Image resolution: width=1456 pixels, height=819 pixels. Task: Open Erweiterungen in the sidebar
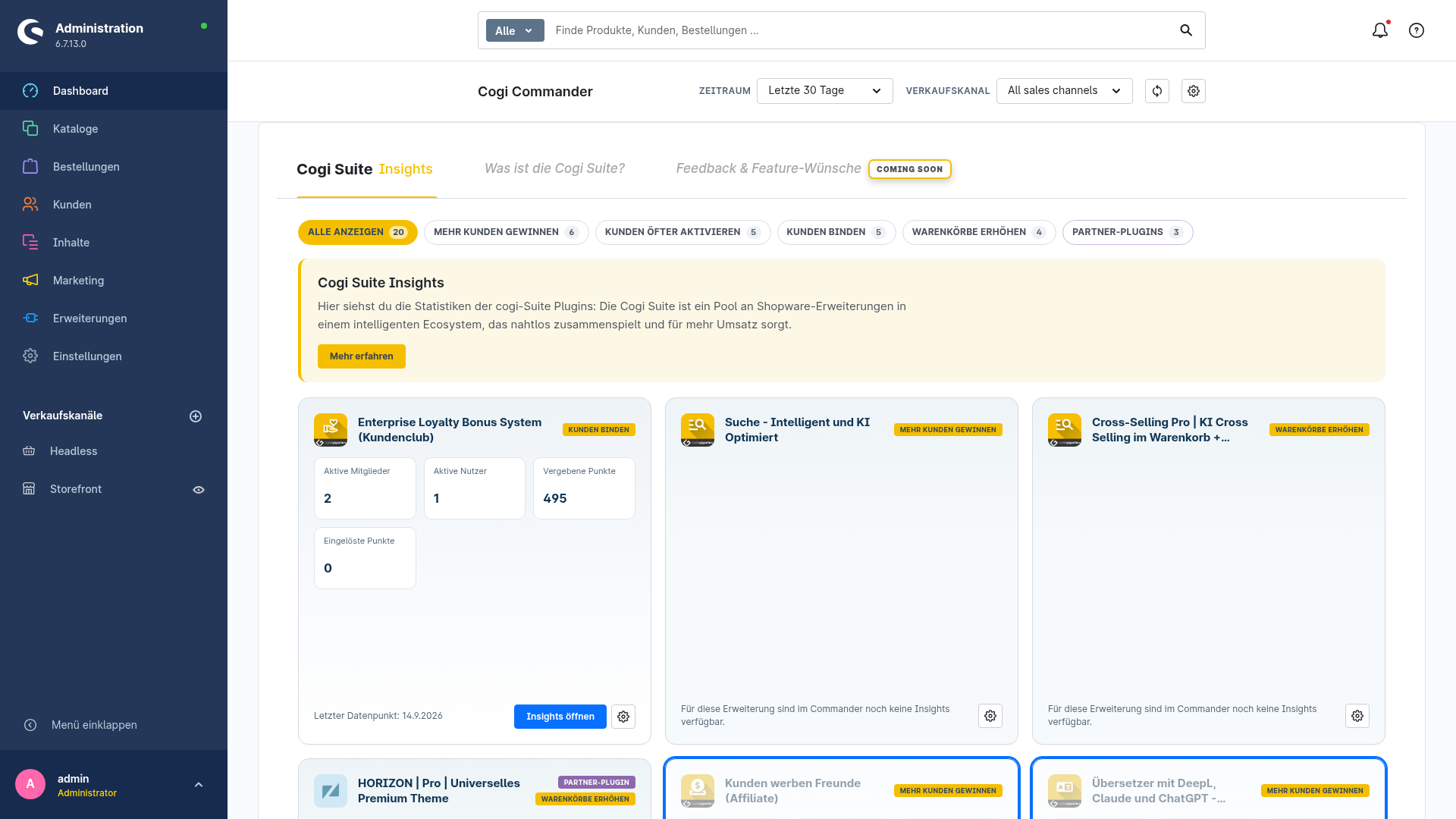(x=114, y=318)
